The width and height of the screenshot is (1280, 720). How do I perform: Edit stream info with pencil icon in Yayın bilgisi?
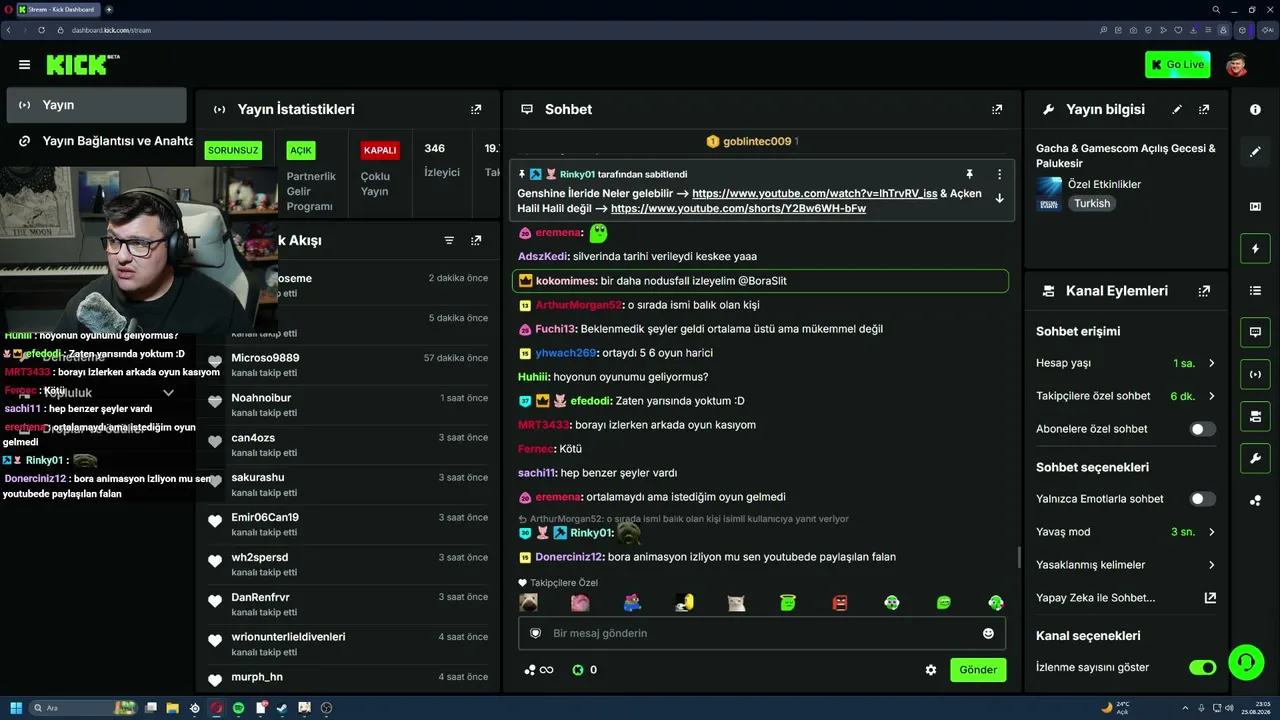click(x=1177, y=109)
